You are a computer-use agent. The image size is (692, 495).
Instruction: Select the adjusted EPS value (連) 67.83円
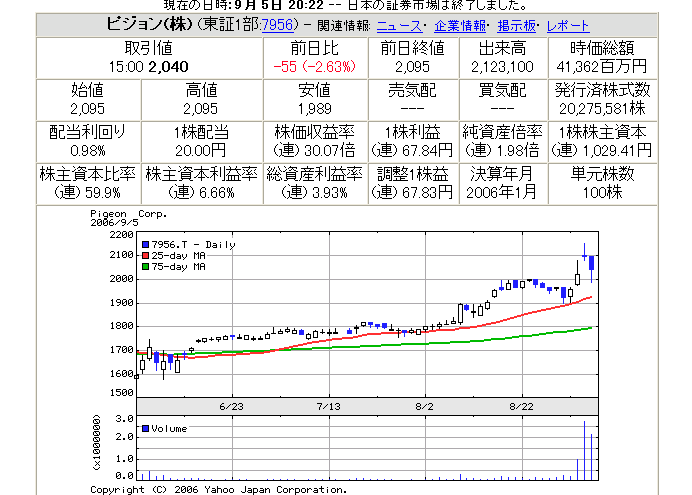pyautogui.click(x=412, y=193)
